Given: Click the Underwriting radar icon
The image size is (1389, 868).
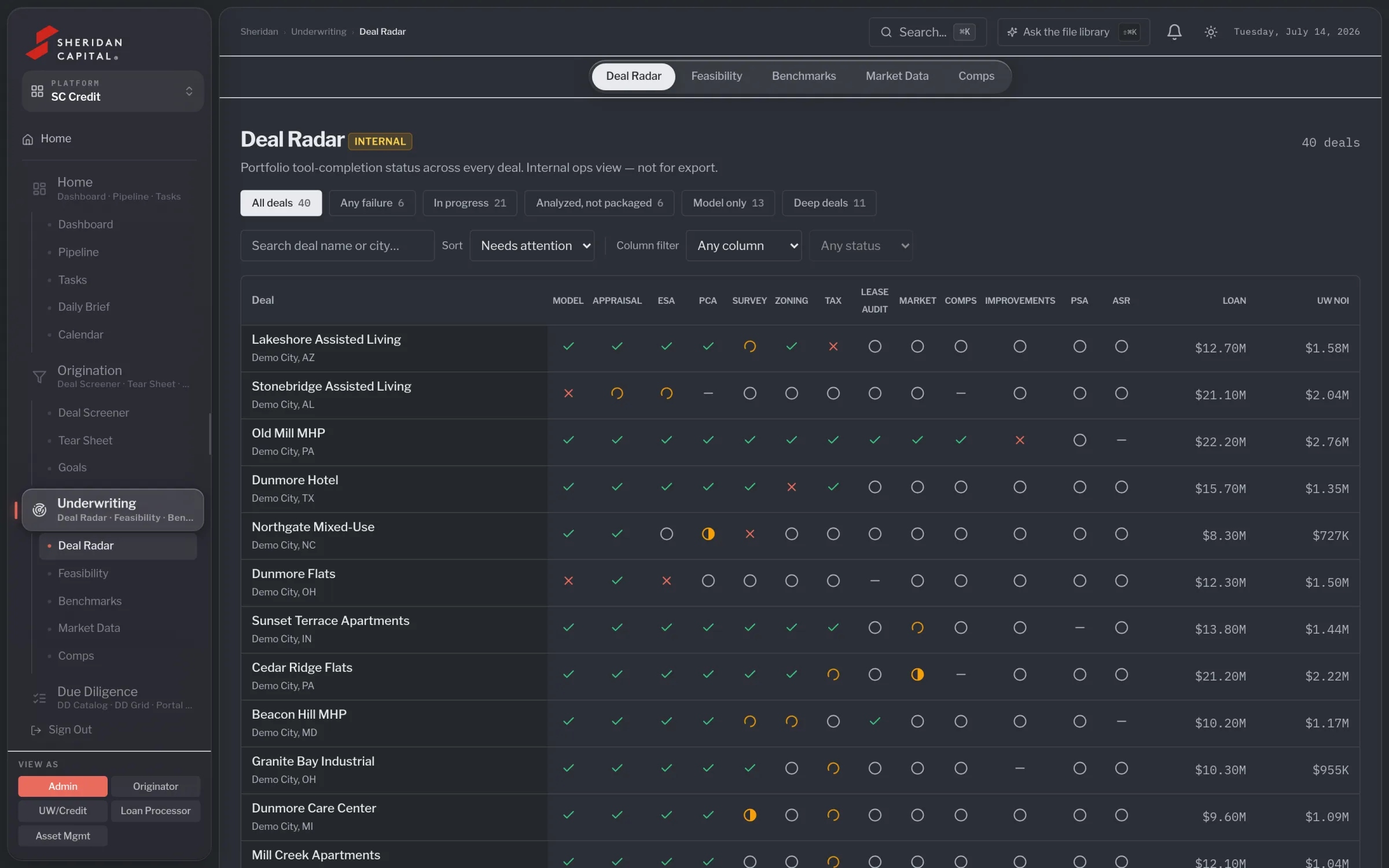Looking at the screenshot, I should (39, 510).
